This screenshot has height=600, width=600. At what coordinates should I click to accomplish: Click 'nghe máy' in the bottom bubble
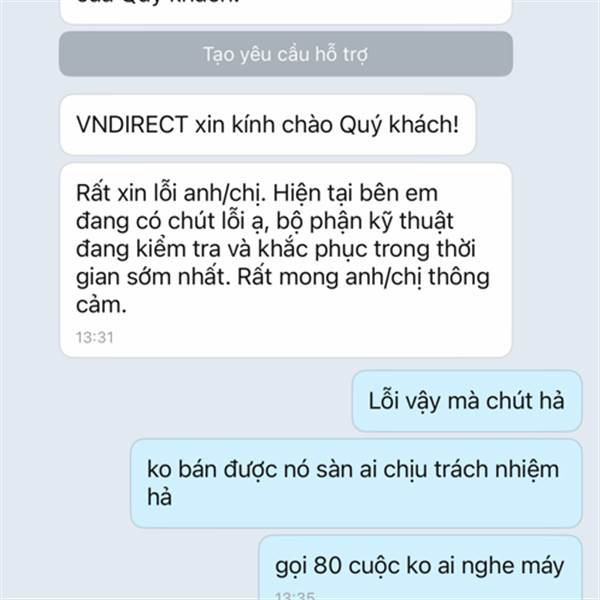[513, 567]
